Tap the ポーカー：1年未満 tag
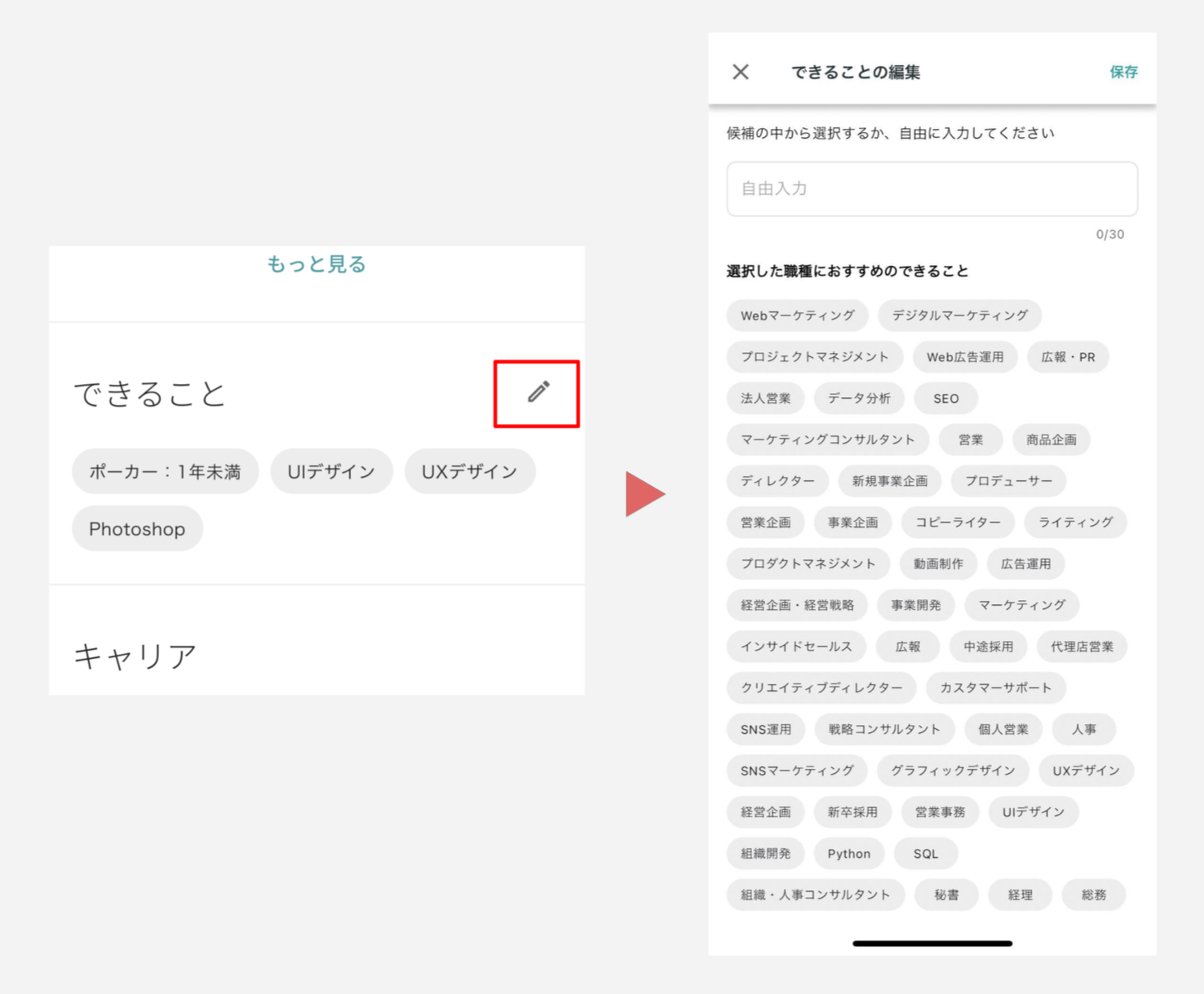 (164, 471)
